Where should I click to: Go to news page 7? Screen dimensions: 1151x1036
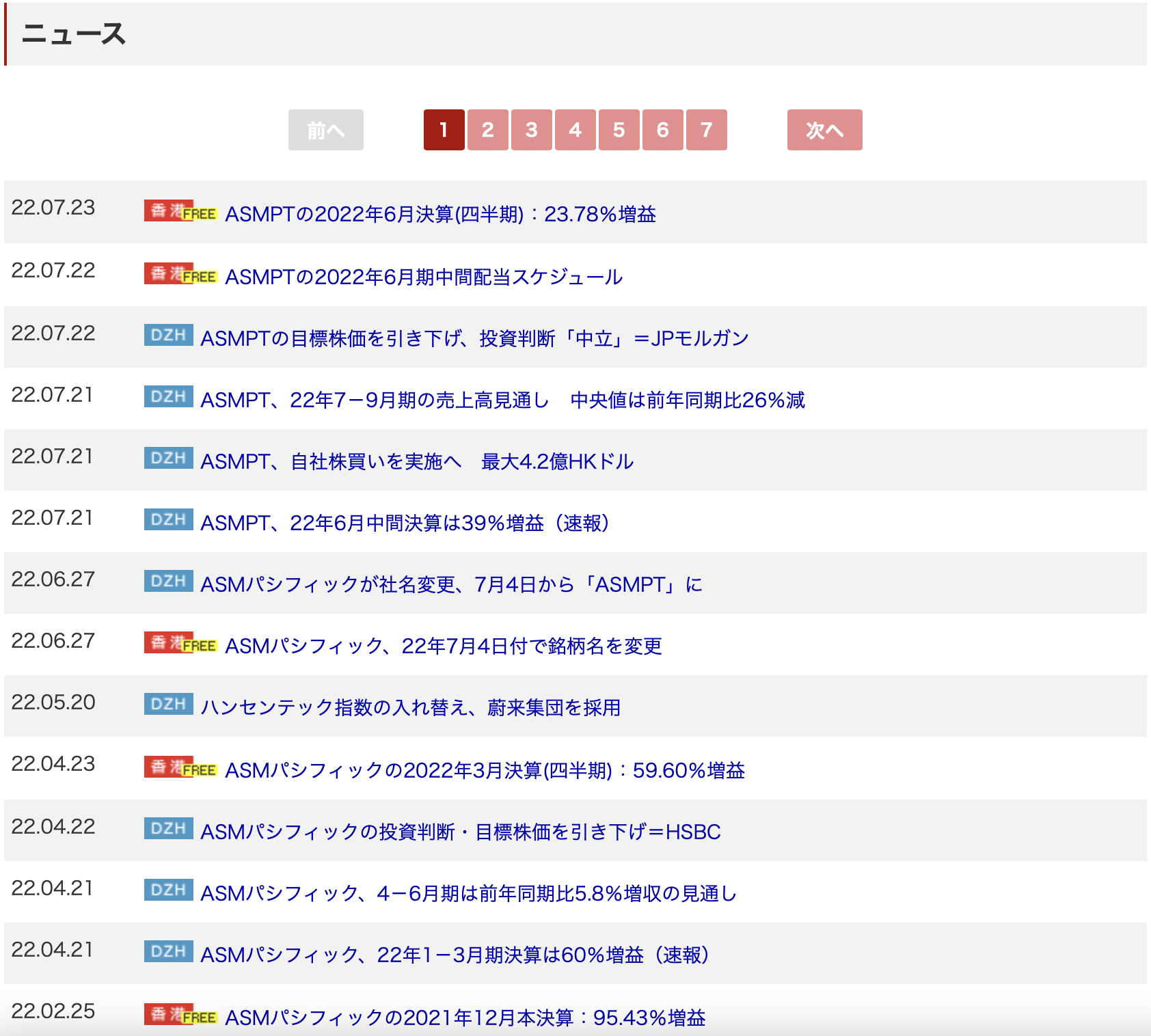[707, 130]
